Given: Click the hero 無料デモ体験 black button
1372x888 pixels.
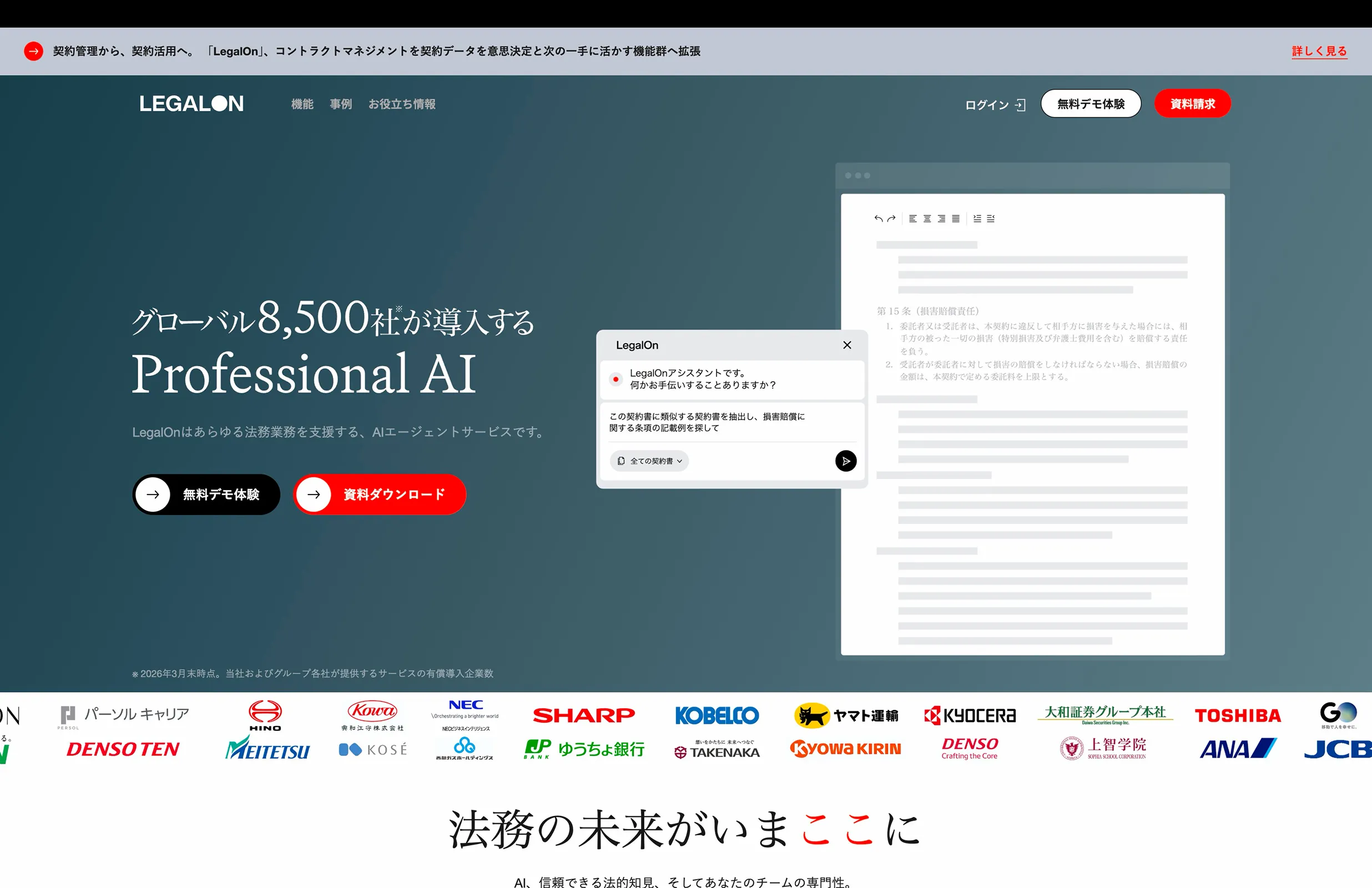Looking at the screenshot, I should pos(206,494).
